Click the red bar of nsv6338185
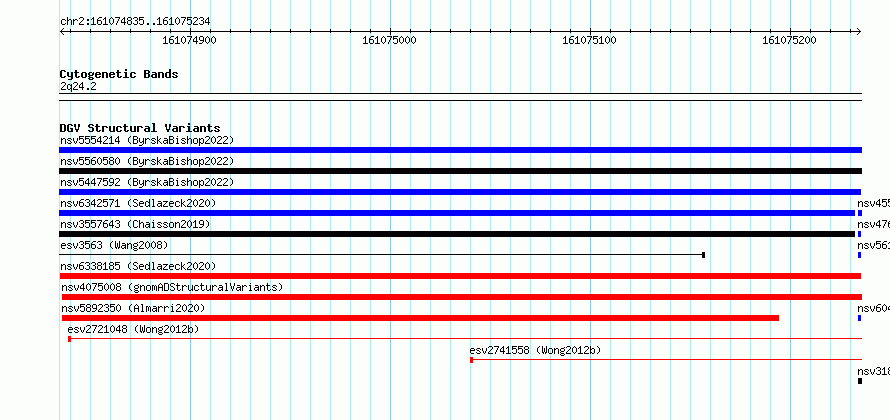 pos(460,276)
